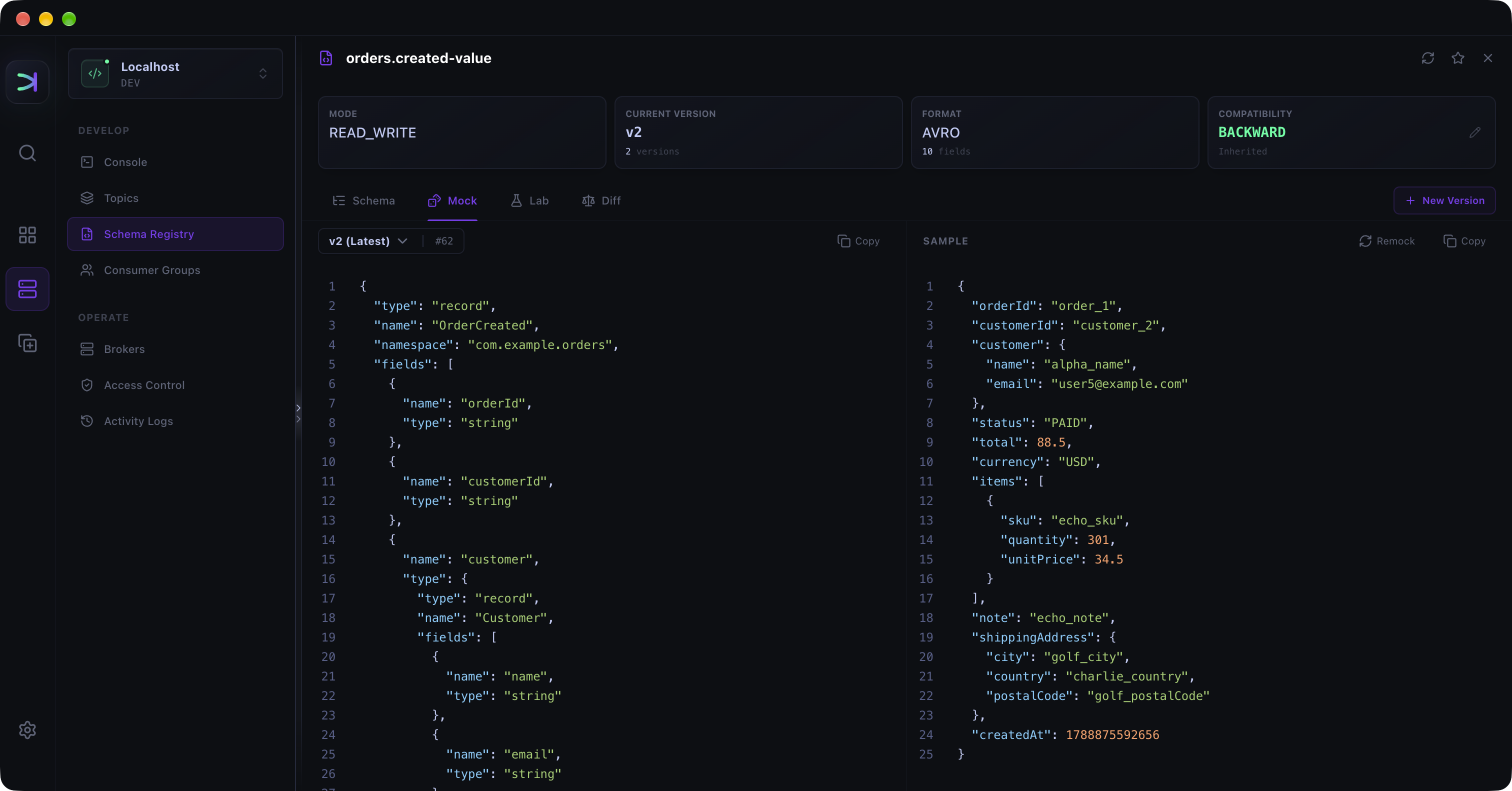The image size is (1512, 791).
Task: Click the createdAt value 1788875592656
Action: pos(1112,734)
